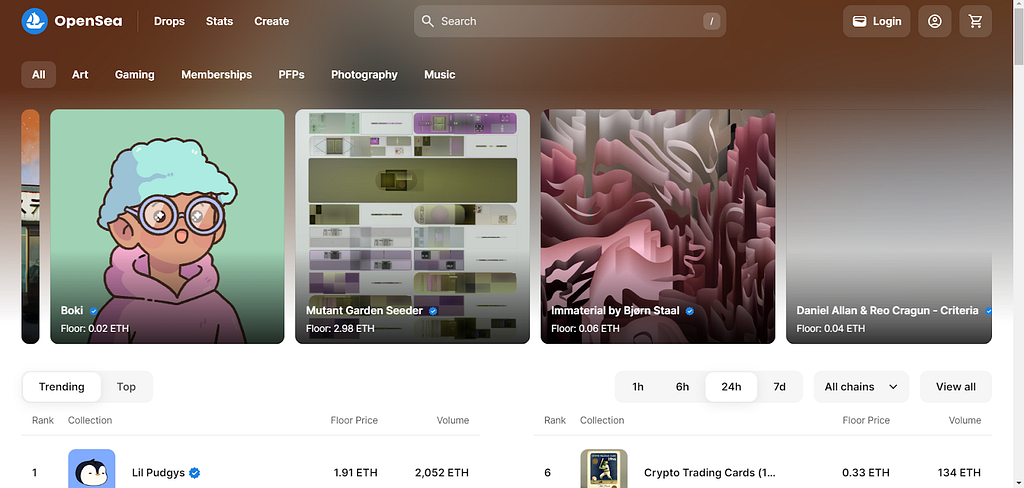Click the 134 ETH volume value

tap(959, 473)
